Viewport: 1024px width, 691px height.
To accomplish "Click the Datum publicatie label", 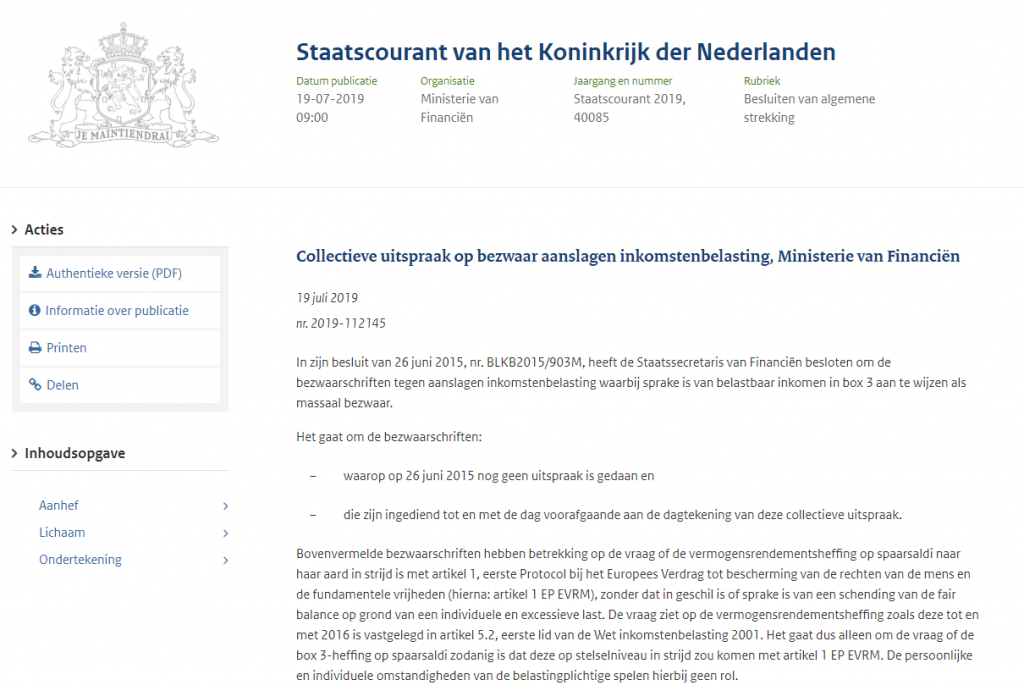I will coord(336,81).
